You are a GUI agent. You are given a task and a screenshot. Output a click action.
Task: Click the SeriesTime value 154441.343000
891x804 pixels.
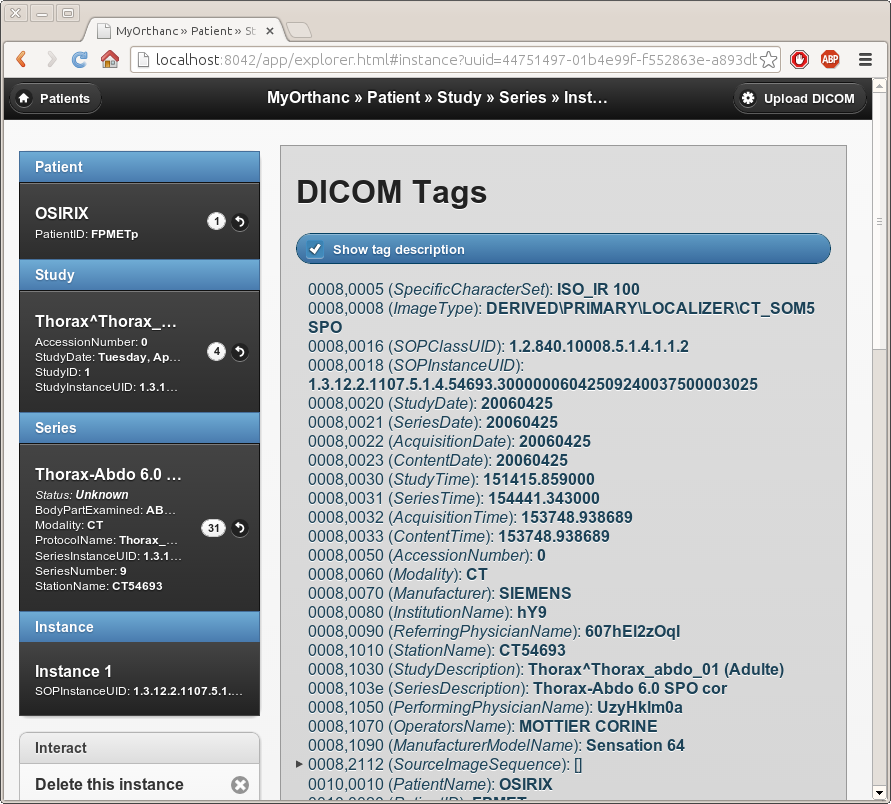point(544,498)
